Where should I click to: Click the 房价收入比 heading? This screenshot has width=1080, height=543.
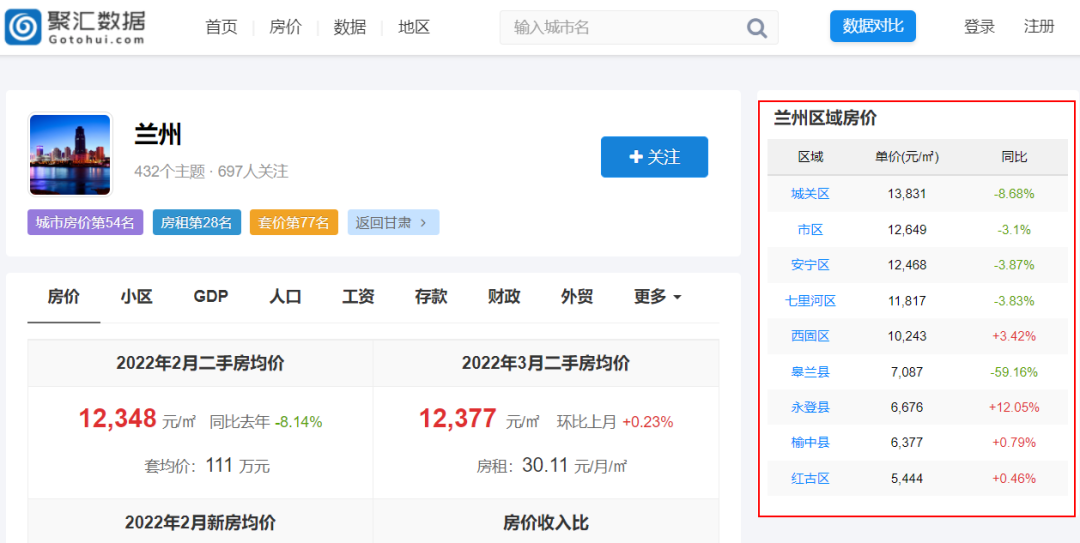pyautogui.click(x=546, y=523)
